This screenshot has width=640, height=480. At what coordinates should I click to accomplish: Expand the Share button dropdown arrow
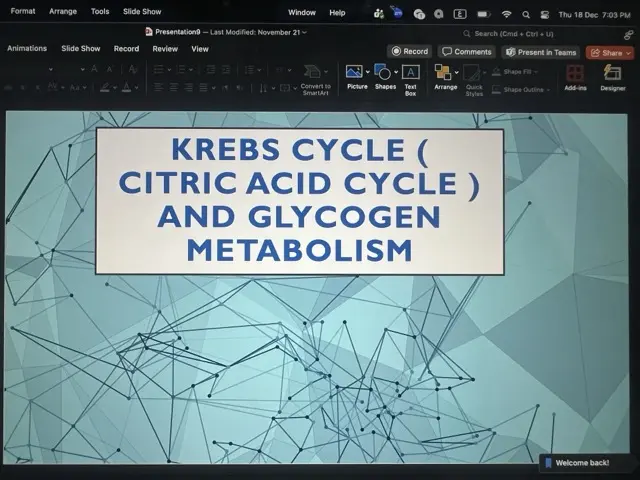click(629, 53)
